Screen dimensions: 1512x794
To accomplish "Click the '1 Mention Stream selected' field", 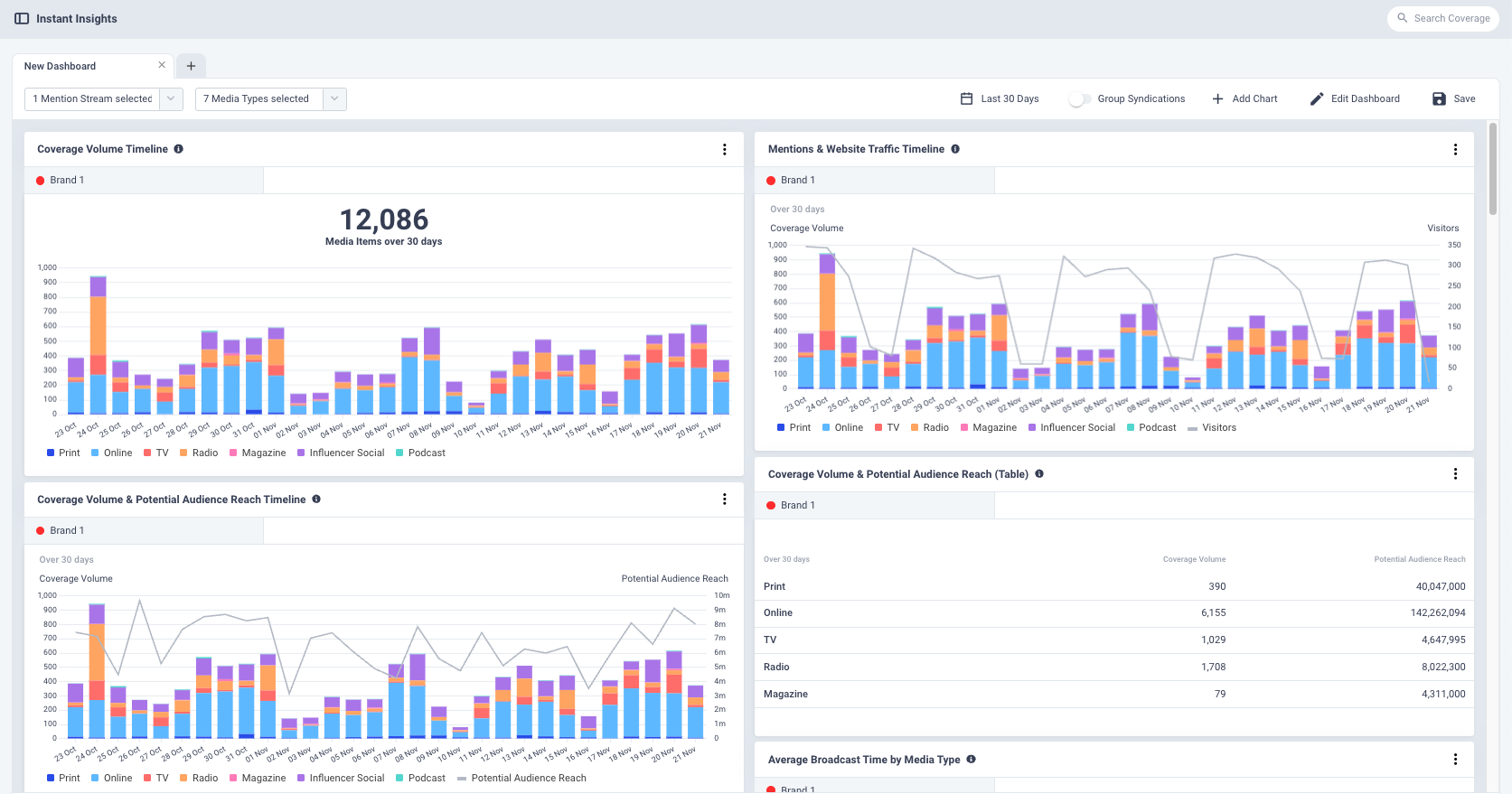I will click(x=92, y=98).
